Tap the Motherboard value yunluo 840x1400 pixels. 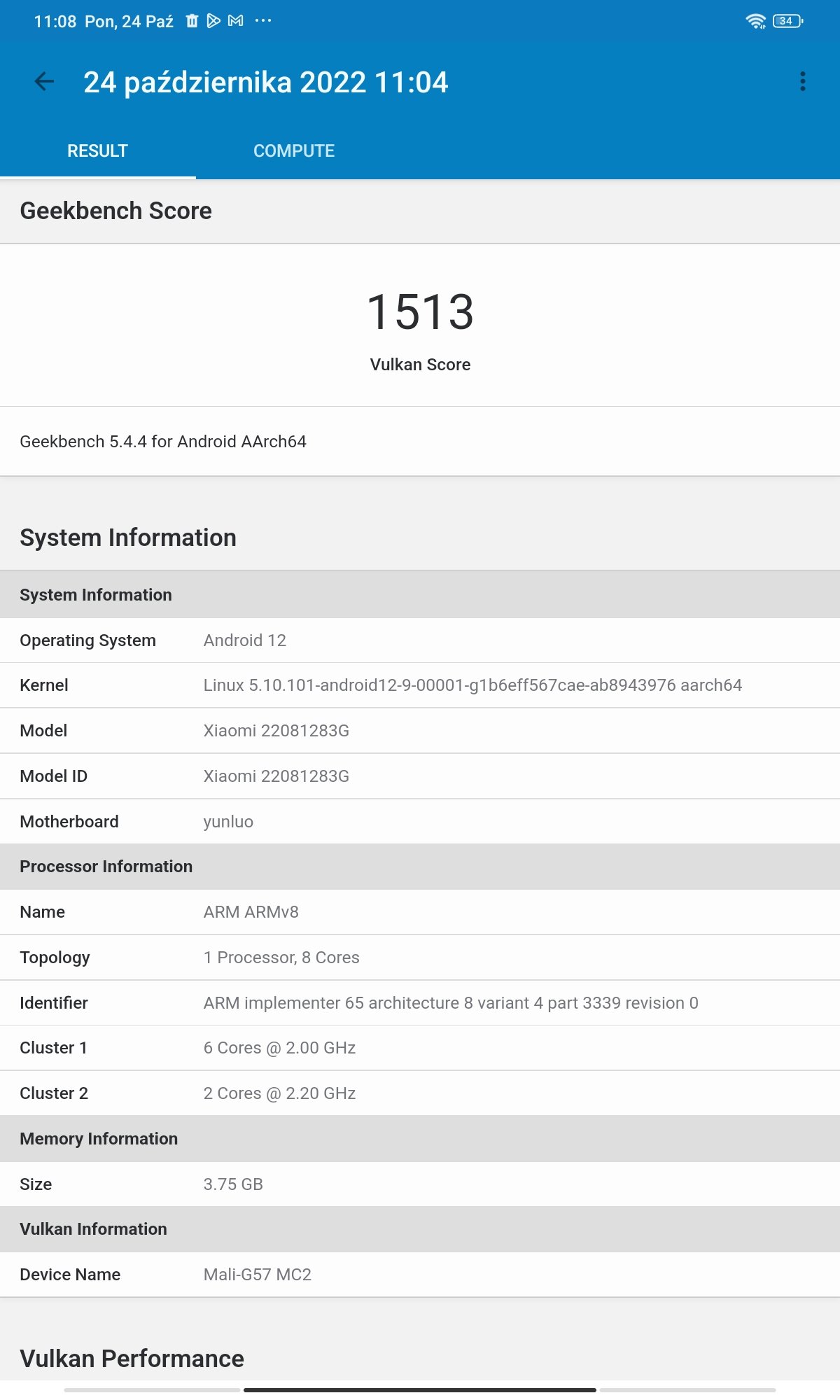click(228, 822)
